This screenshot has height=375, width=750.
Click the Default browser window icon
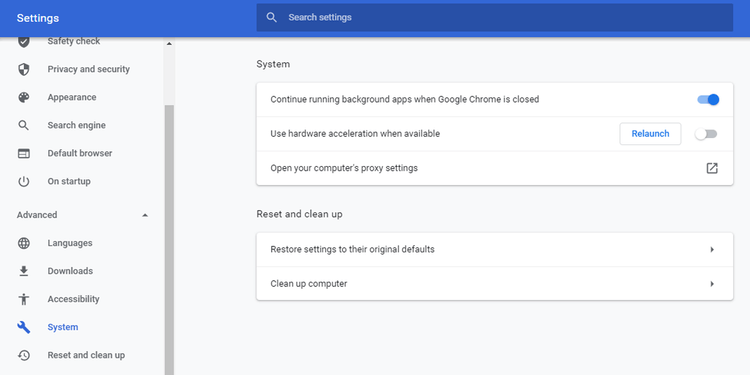click(x=23, y=154)
